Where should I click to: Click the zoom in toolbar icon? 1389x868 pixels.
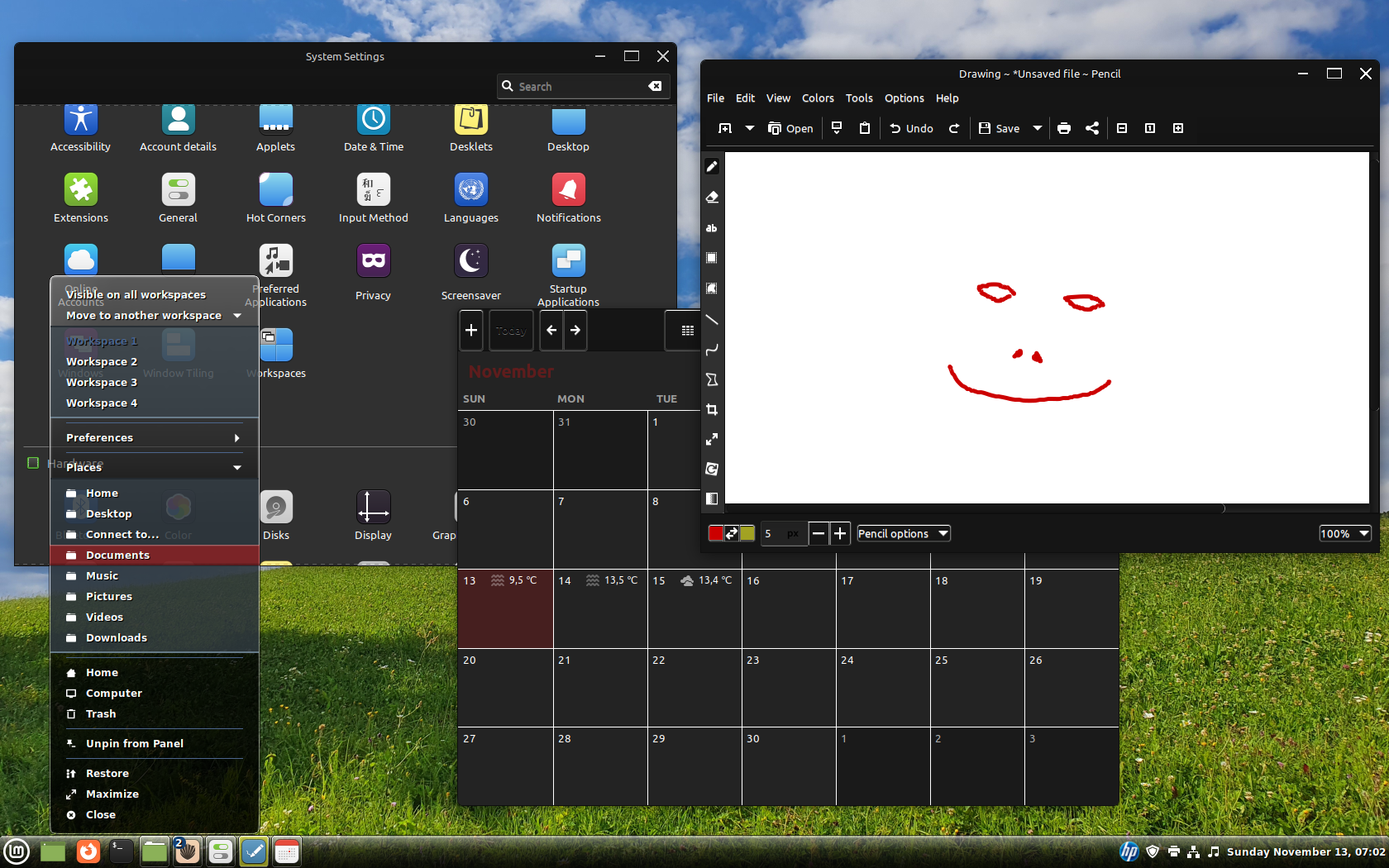coord(1178,128)
